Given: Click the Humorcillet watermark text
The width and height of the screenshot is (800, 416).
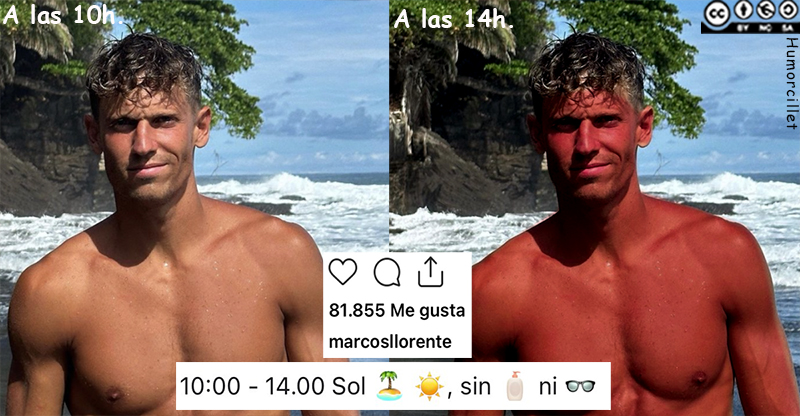Looking at the screenshot, I should [791, 83].
